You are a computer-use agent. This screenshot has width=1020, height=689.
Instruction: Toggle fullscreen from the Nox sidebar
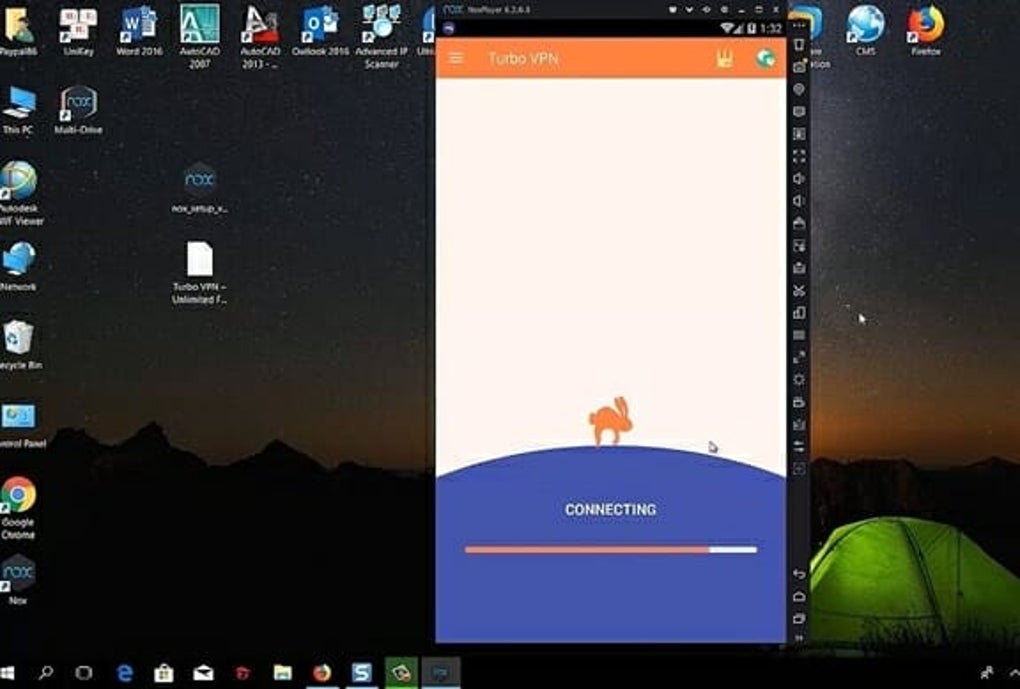point(799,156)
